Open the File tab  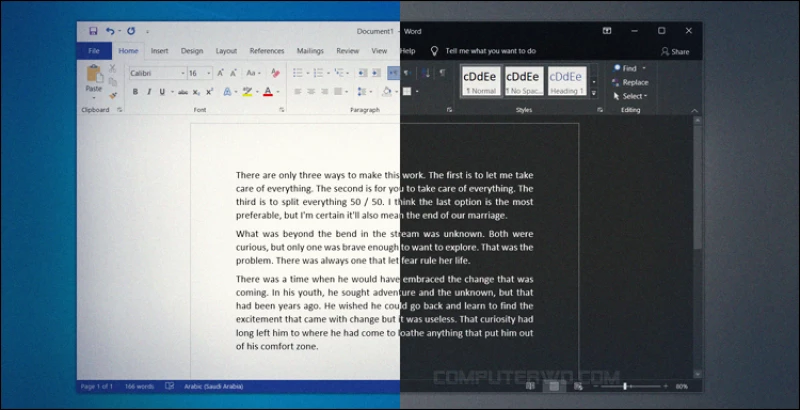pyautogui.click(x=94, y=51)
